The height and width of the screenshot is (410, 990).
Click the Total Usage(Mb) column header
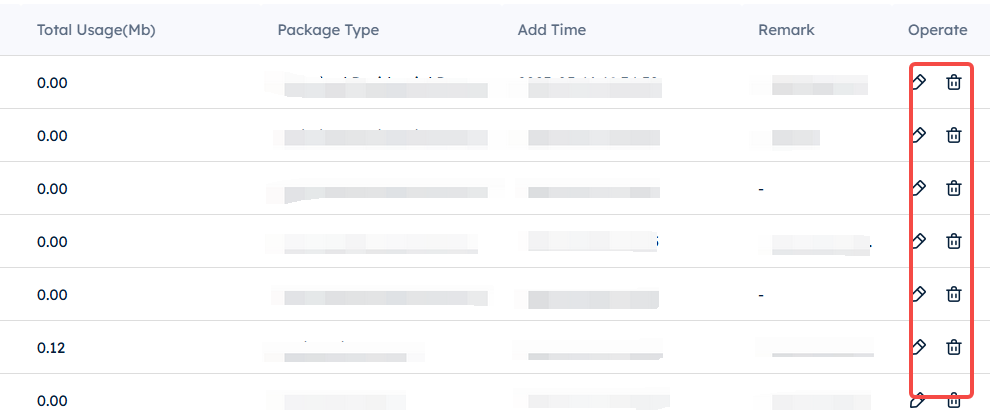[x=96, y=30]
